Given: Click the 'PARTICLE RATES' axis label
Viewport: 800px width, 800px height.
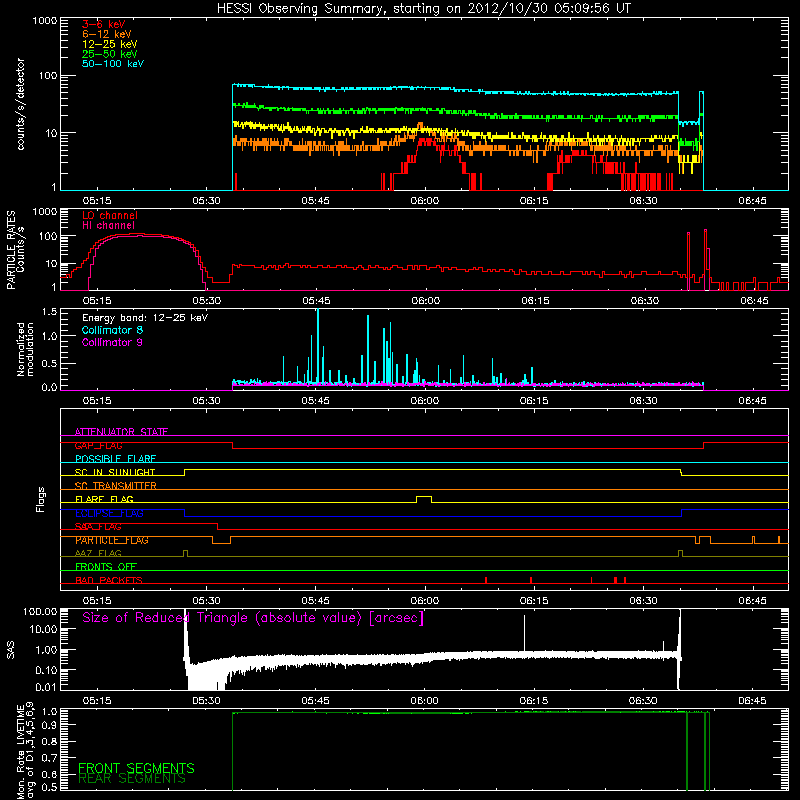Looking at the screenshot, I should coord(11,250).
